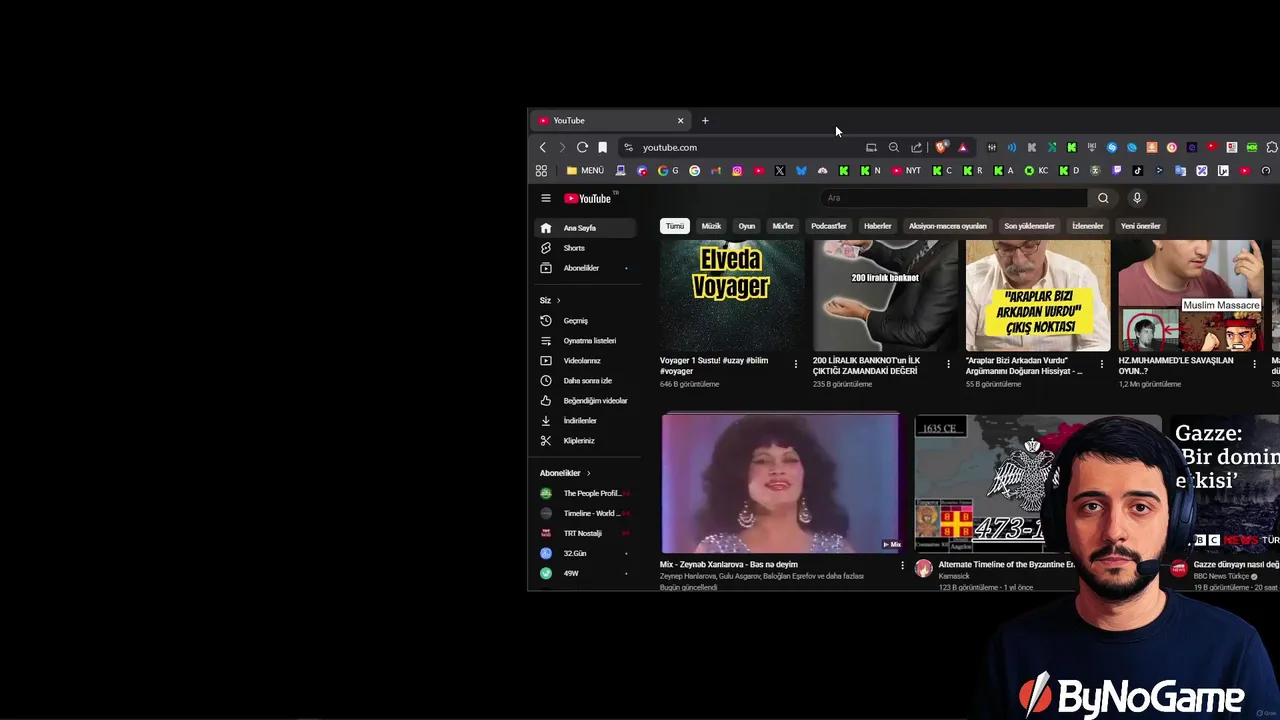Open the YouTube hamburger guide menu
Viewport: 1280px width, 720px height.
(546, 198)
